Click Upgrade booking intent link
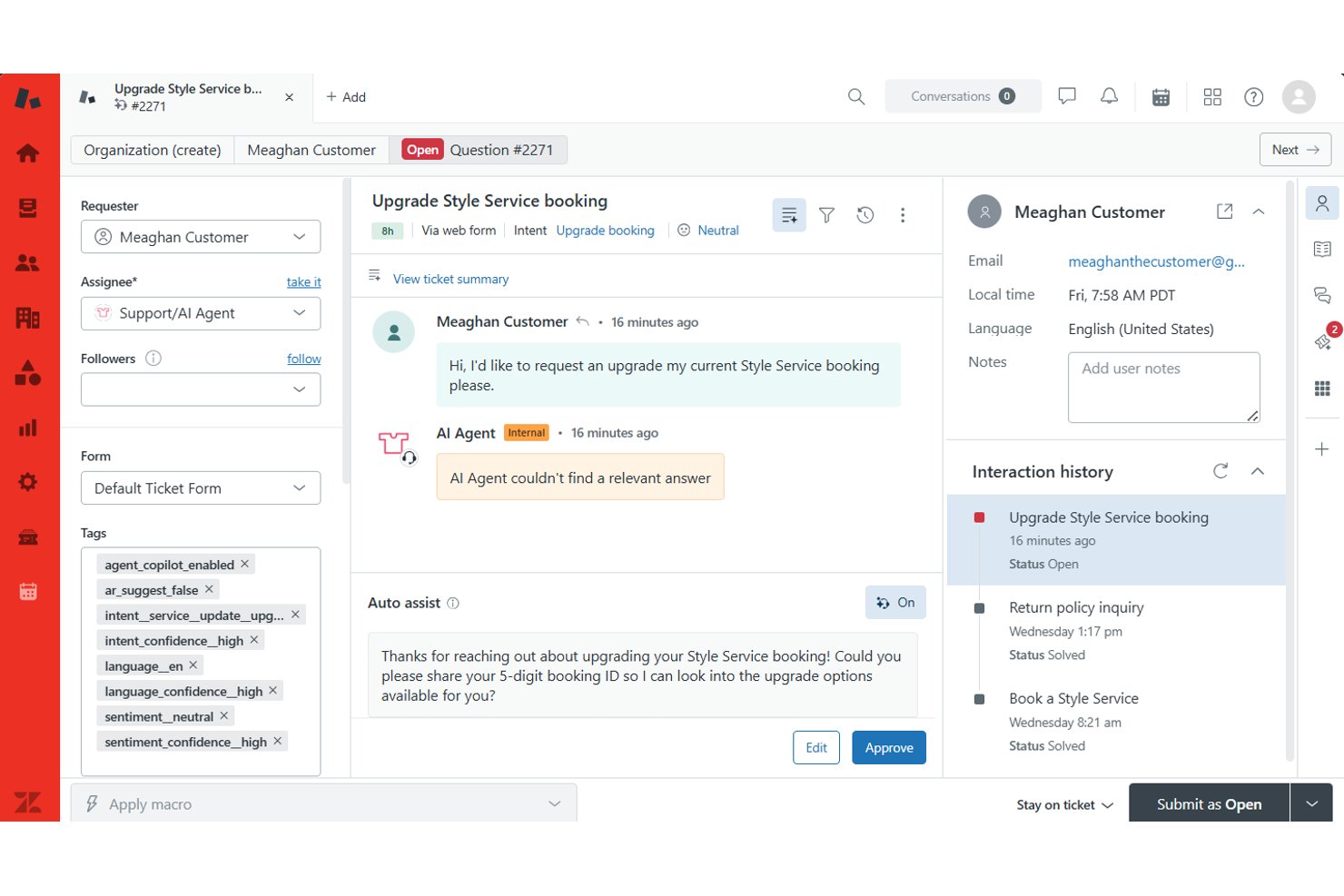 [605, 231]
